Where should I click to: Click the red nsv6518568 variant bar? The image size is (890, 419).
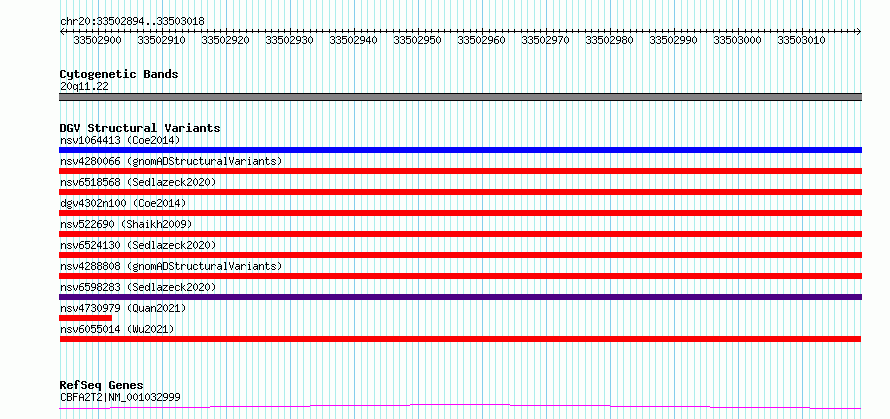460,192
